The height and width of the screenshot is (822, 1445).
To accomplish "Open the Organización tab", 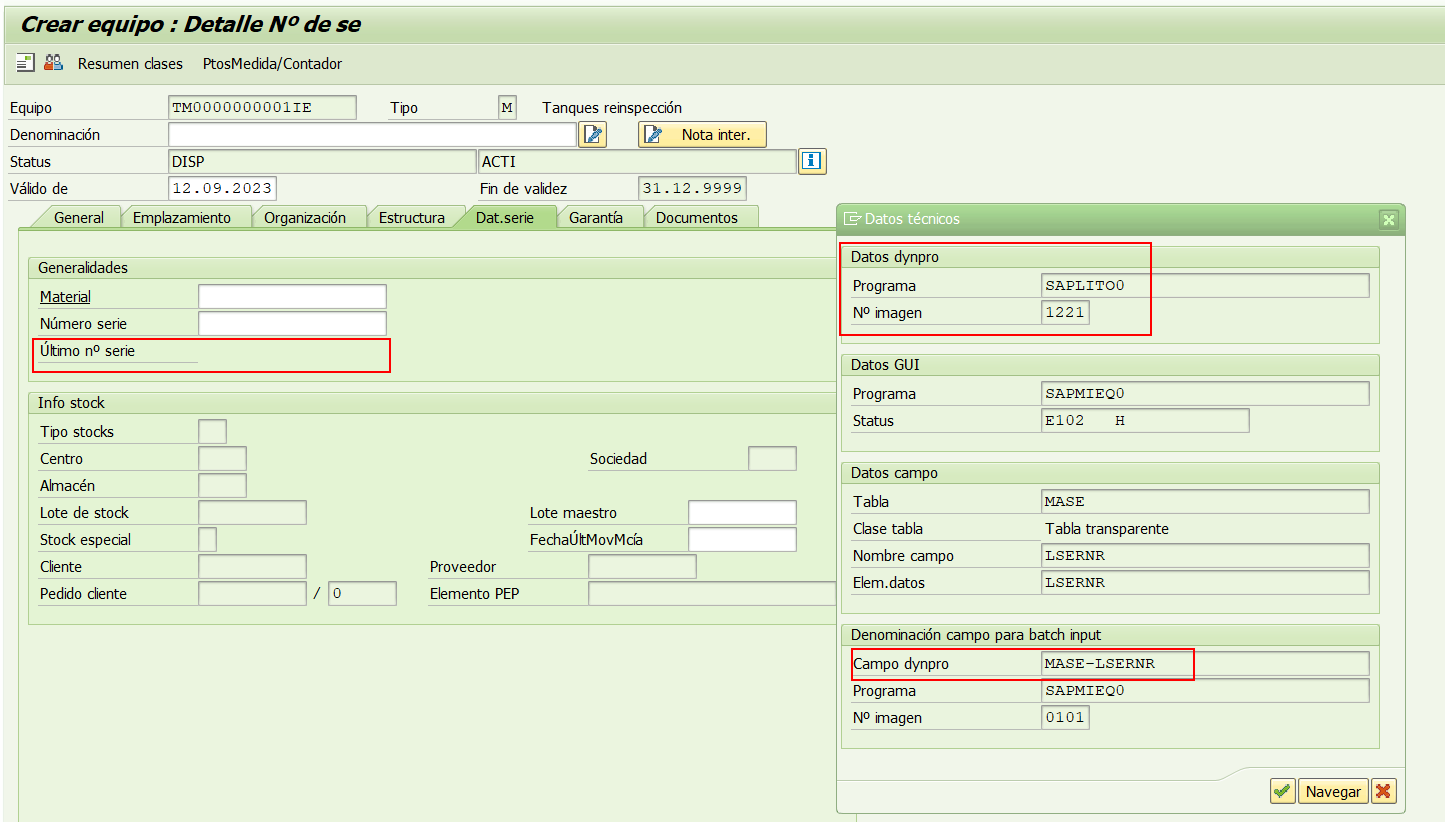I will [304, 218].
